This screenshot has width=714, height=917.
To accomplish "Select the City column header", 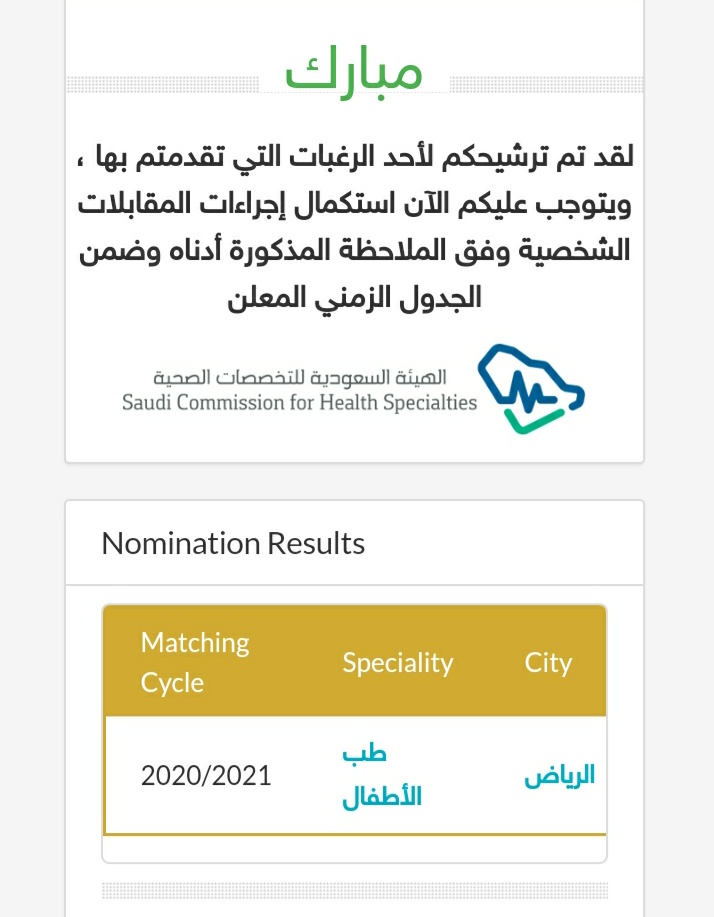I will point(548,663).
